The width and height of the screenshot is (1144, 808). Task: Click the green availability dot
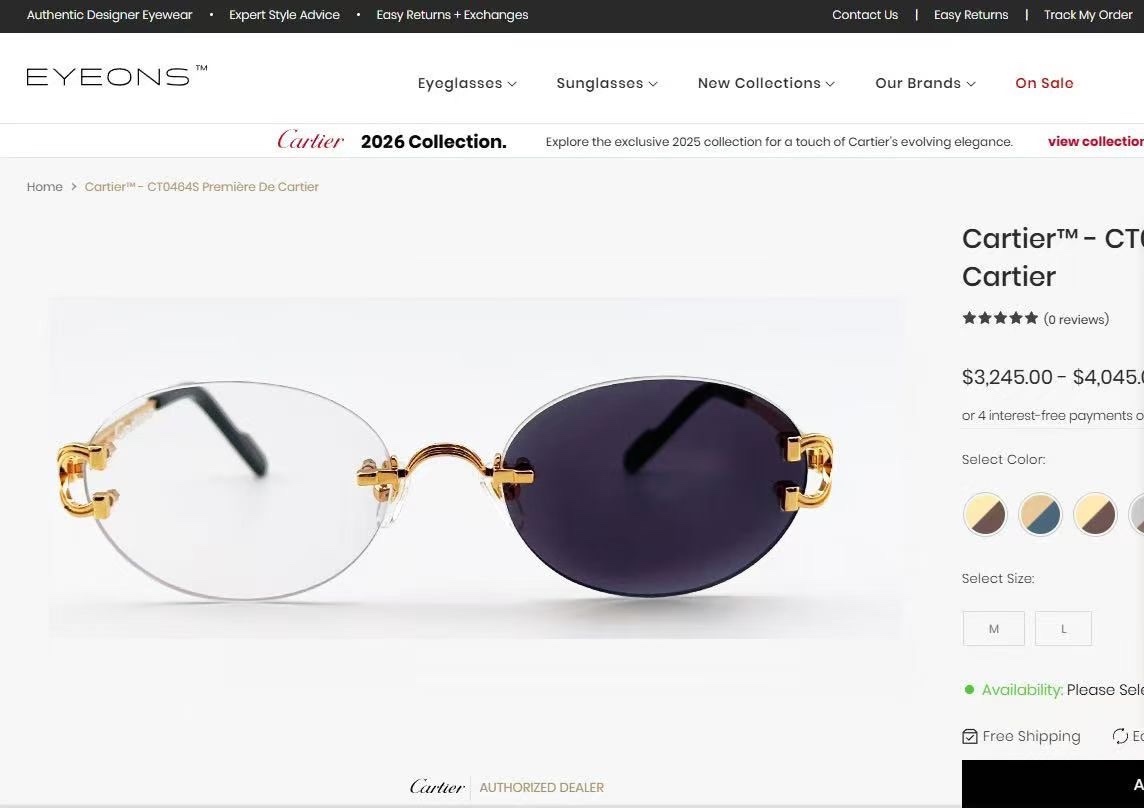pyautogui.click(x=969, y=689)
